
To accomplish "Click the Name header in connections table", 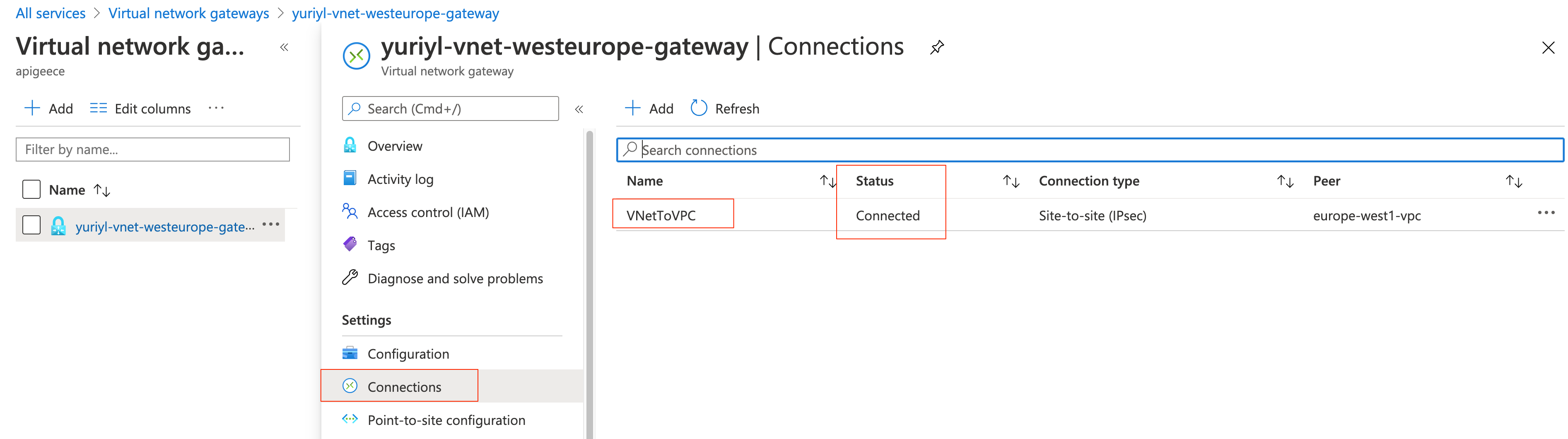I will click(644, 181).
